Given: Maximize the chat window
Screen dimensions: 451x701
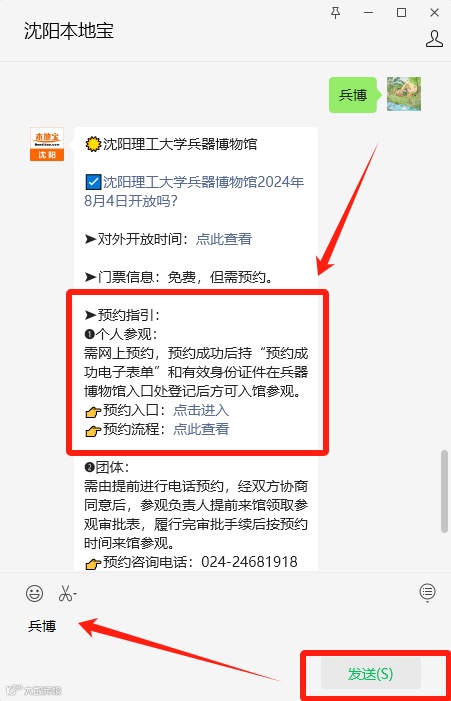Looking at the screenshot, I should (x=401, y=13).
